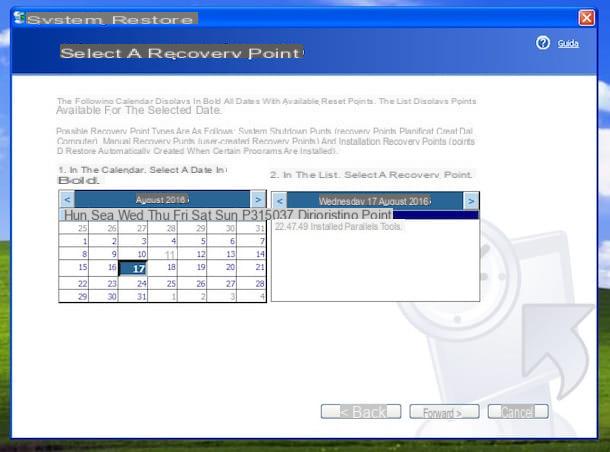This screenshot has width=610, height=452.
Task: Select date 13 in the calendar
Action: (x=222, y=254)
